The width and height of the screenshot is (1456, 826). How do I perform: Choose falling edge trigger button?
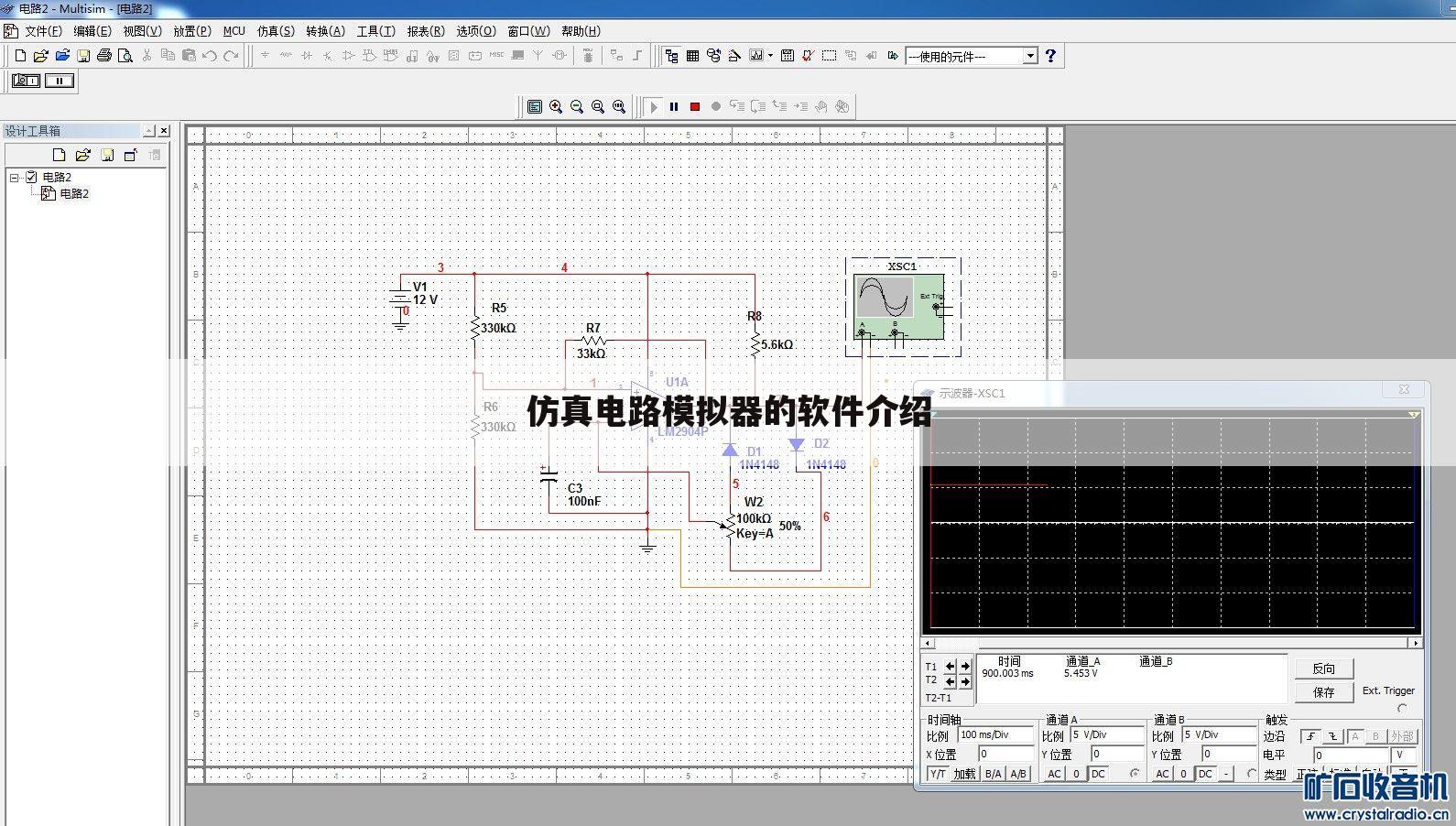(x=1333, y=736)
